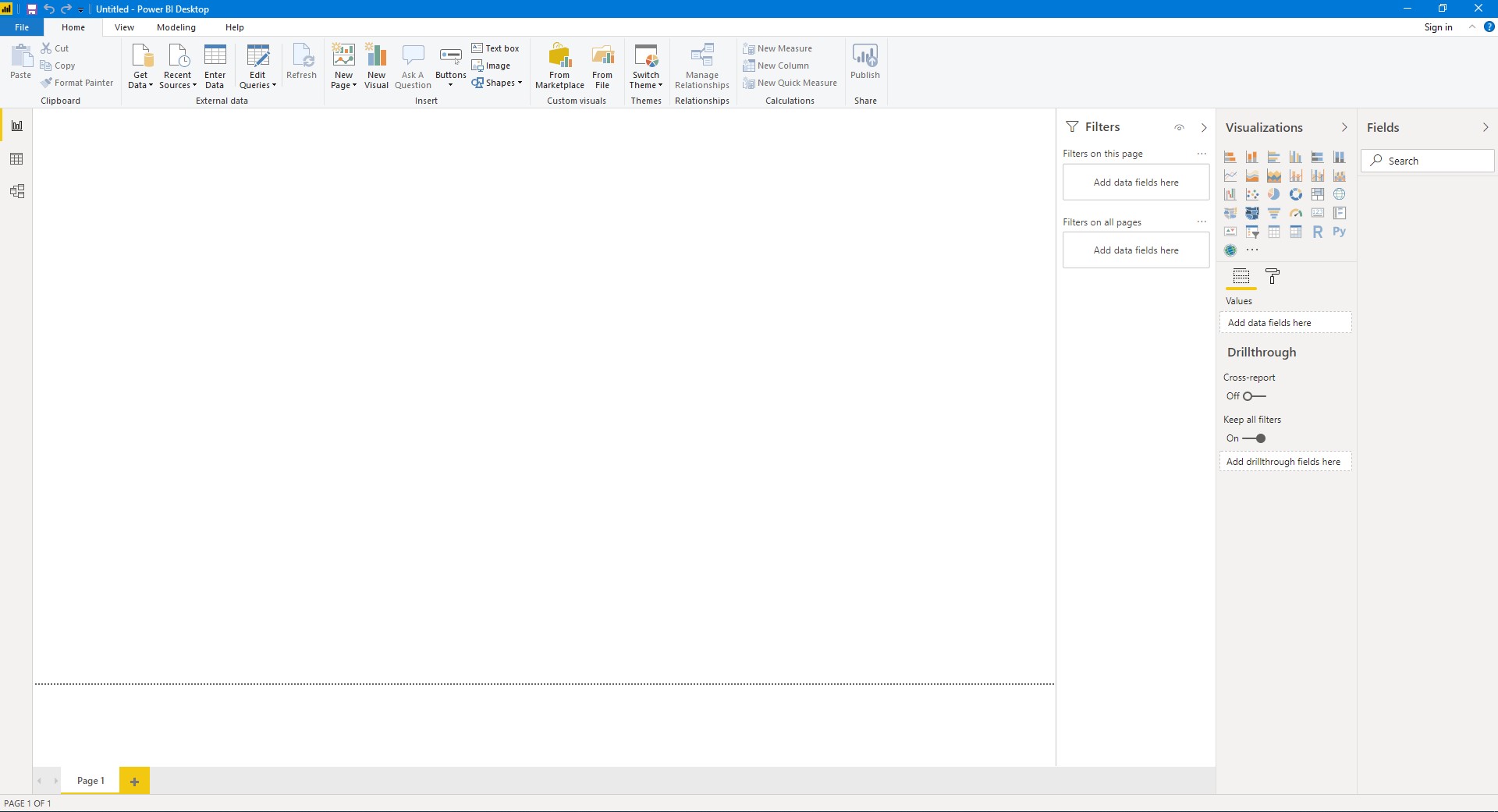1498x812 pixels.
Task: Collapse the ribbon with caret
Action: (x=1472, y=27)
